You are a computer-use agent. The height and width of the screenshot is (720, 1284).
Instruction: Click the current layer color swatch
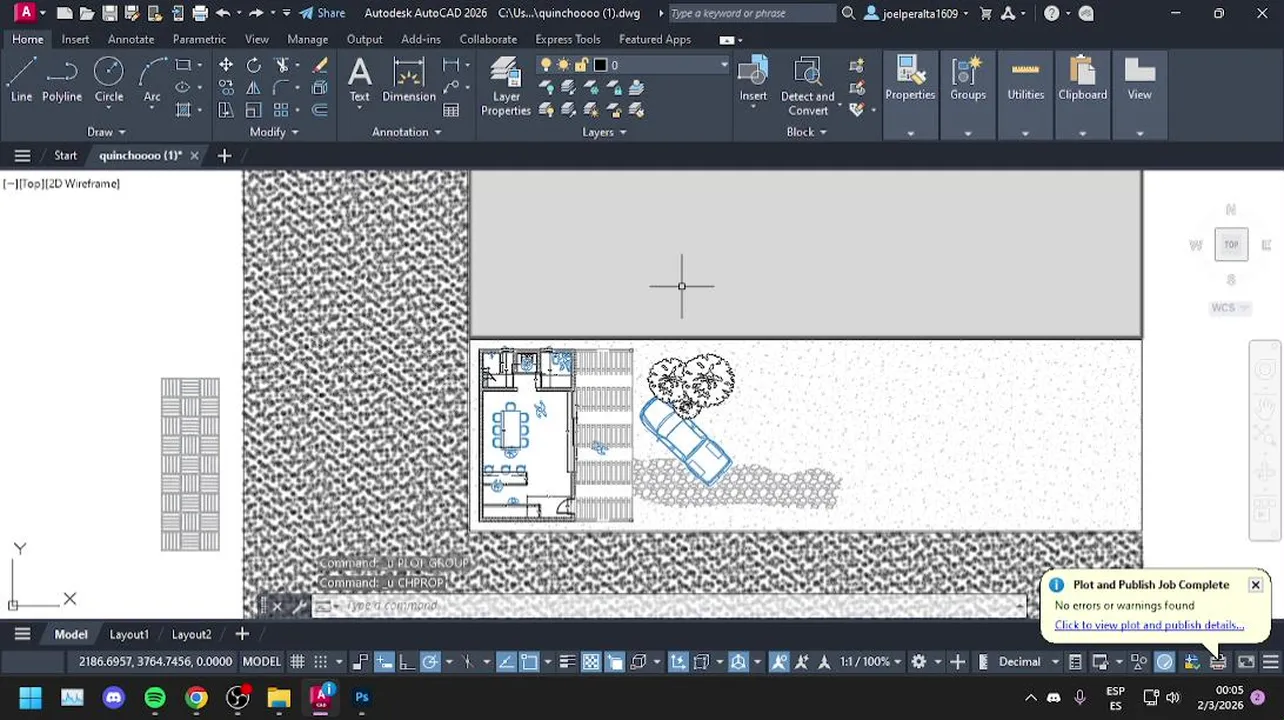[600, 65]
